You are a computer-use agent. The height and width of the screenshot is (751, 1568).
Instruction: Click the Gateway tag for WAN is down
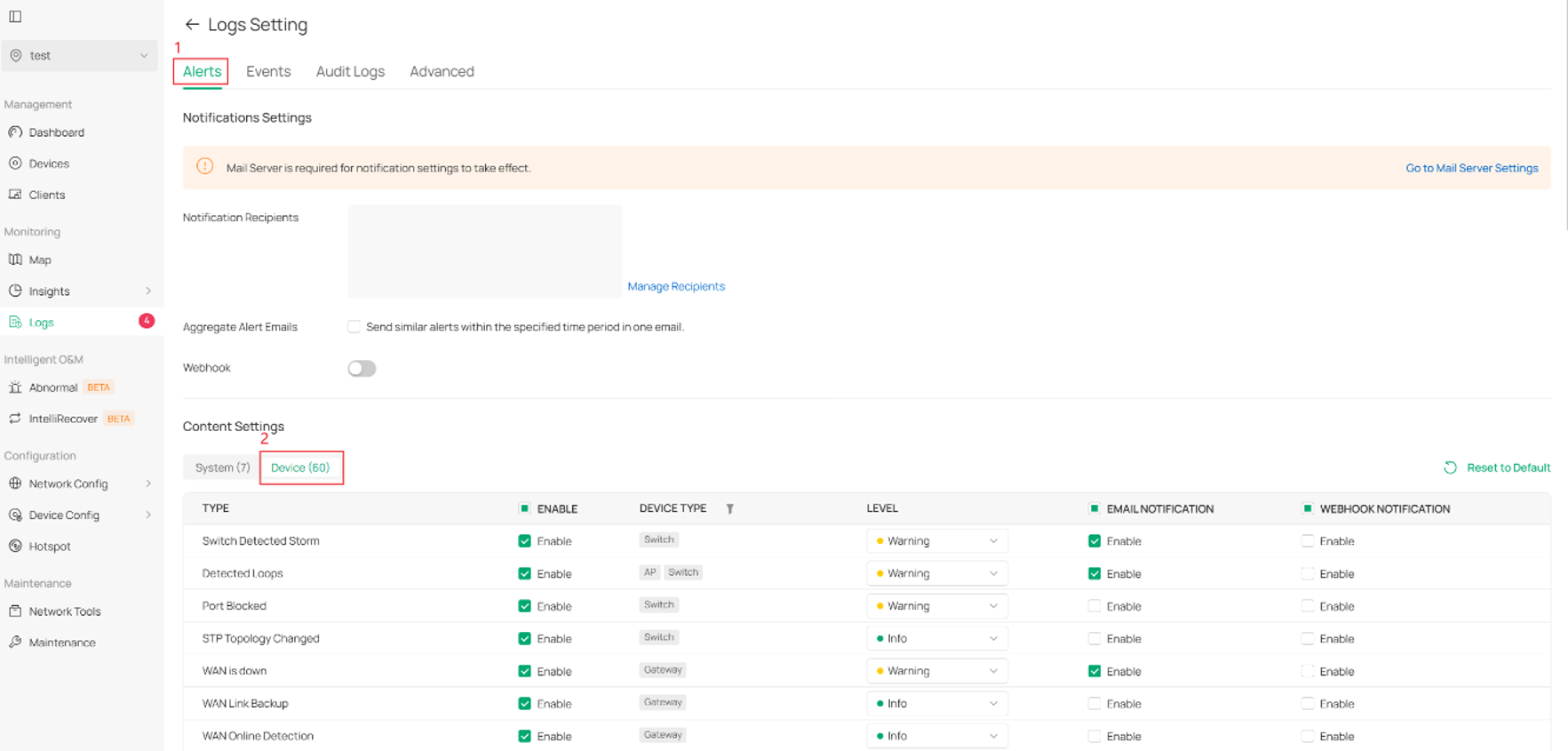663,670
